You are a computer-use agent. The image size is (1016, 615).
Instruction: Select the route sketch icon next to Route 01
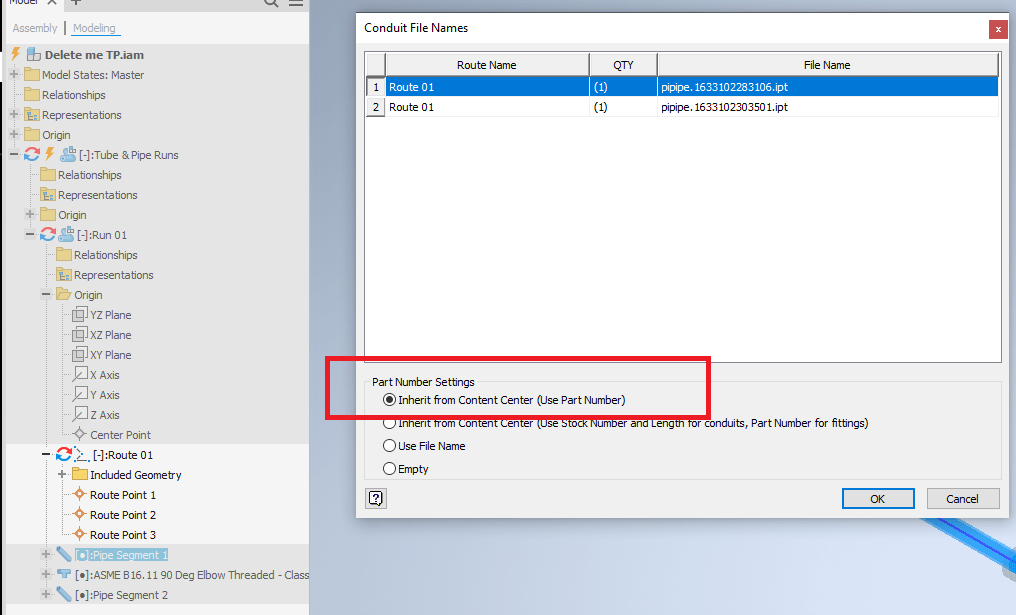(80, 454)
